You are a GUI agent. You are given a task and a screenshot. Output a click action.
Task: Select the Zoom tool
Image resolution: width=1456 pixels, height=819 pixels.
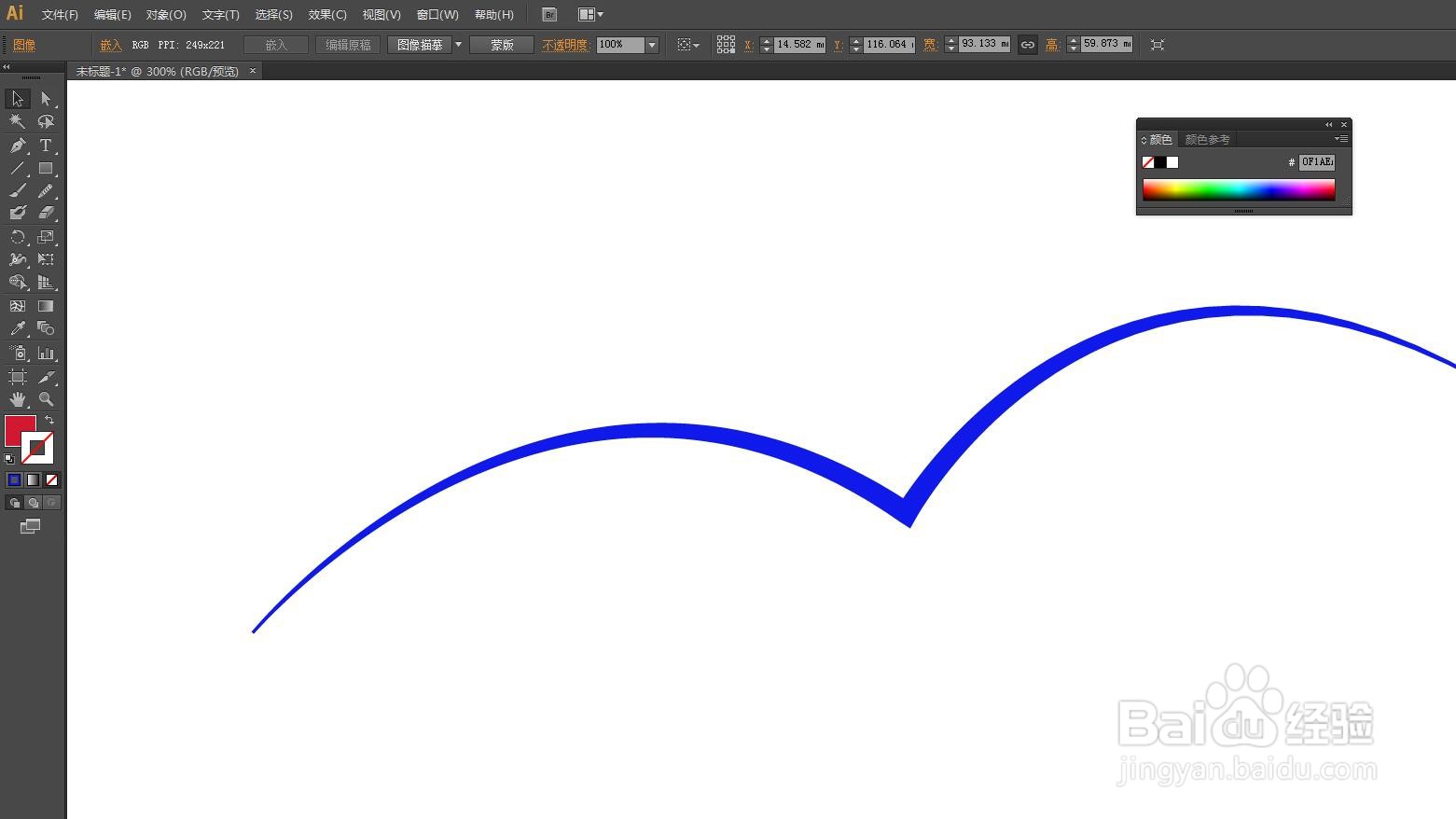point(46,399)
